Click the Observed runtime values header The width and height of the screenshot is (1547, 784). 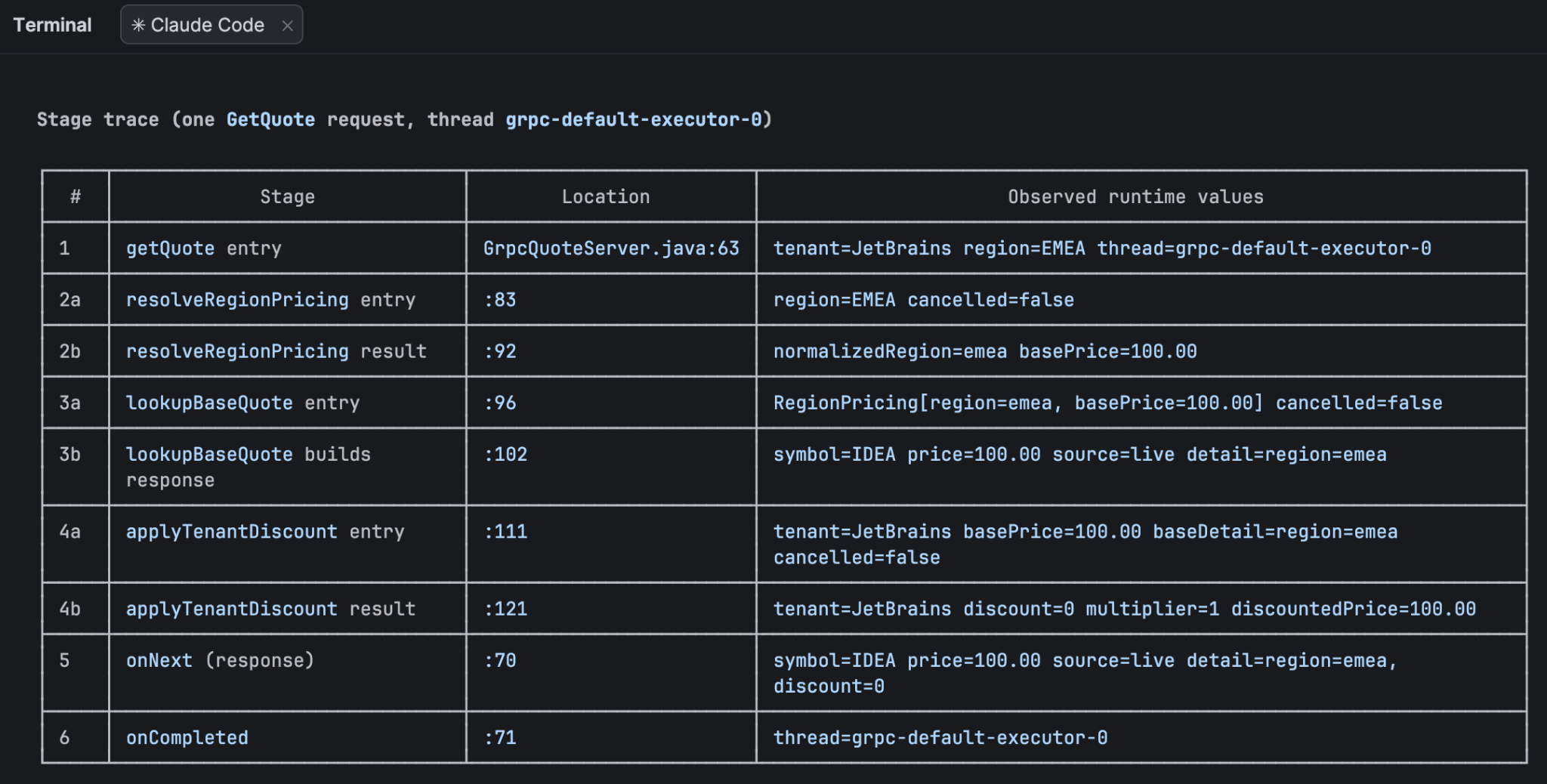[x=1135, y=196]
